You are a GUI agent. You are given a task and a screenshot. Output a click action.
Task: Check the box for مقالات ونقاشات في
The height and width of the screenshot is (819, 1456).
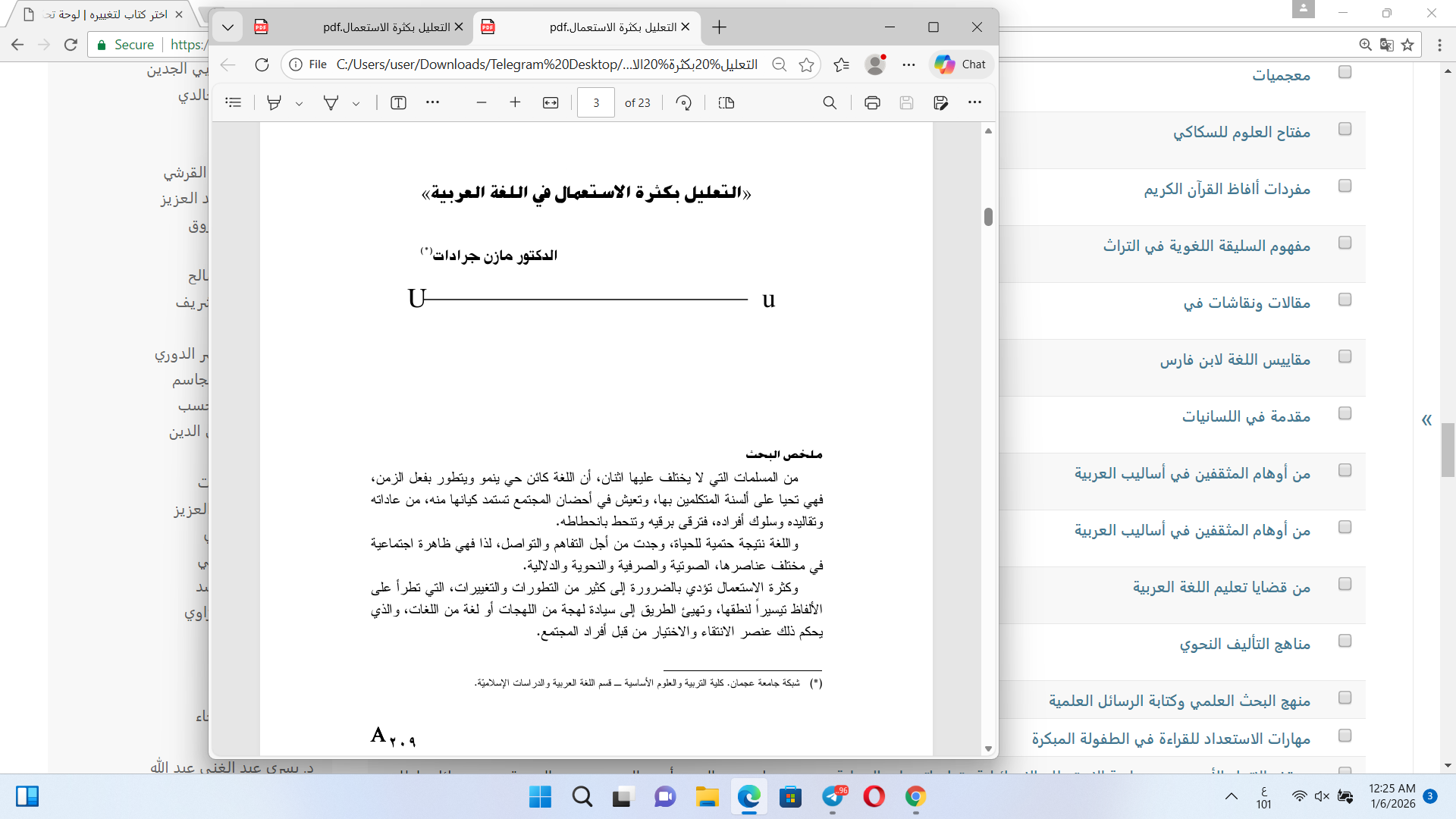coord(1345,300)
